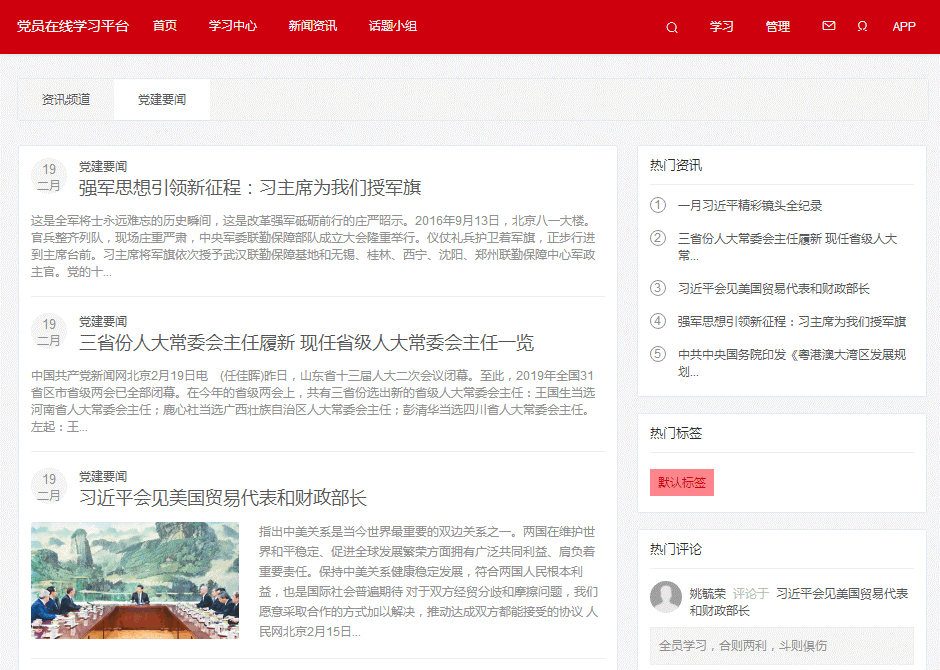Open 一月习近平精彩镜头全纪录 in hot news

tap(750, 205)
